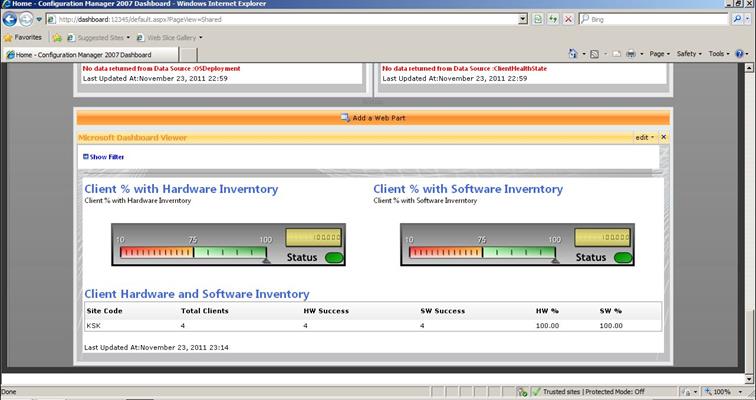Open the Page menu
756x400 pixels.
coord(660,54)
